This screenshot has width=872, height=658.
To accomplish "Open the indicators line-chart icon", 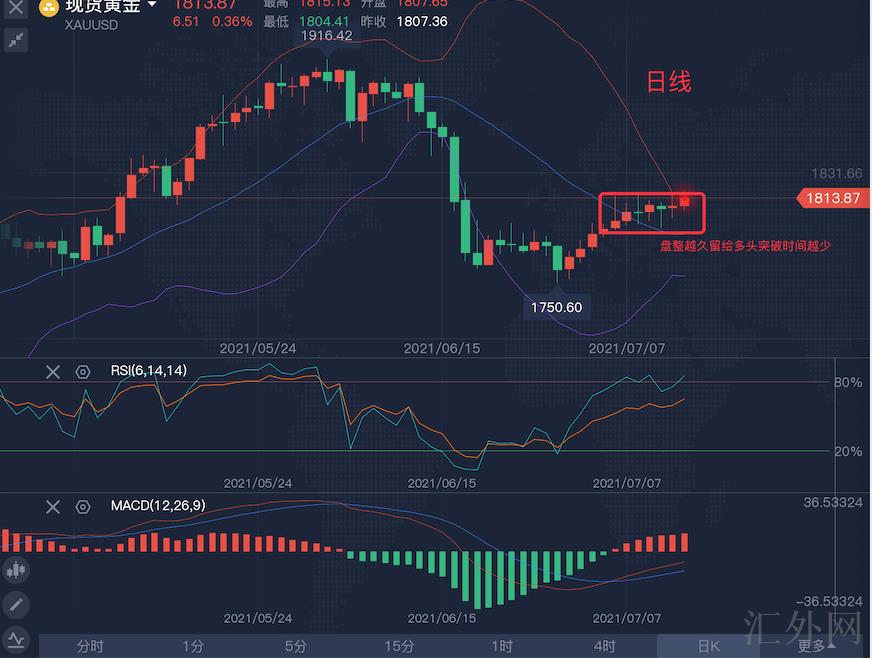I will (x=16, y=640).
